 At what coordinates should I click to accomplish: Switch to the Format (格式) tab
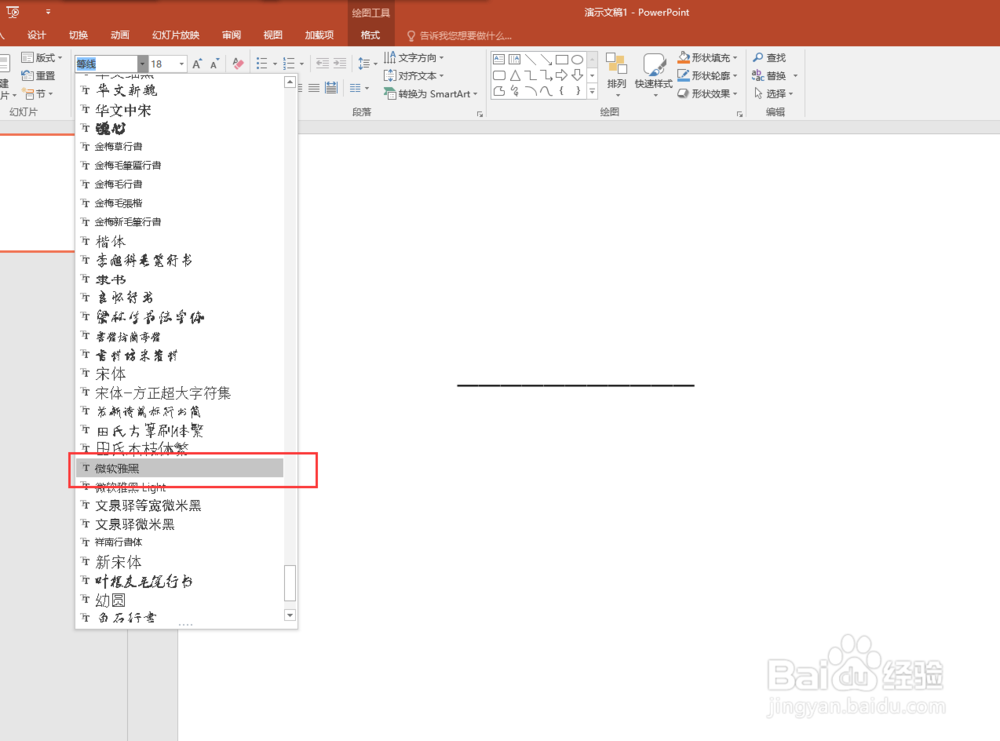point(370,35)
